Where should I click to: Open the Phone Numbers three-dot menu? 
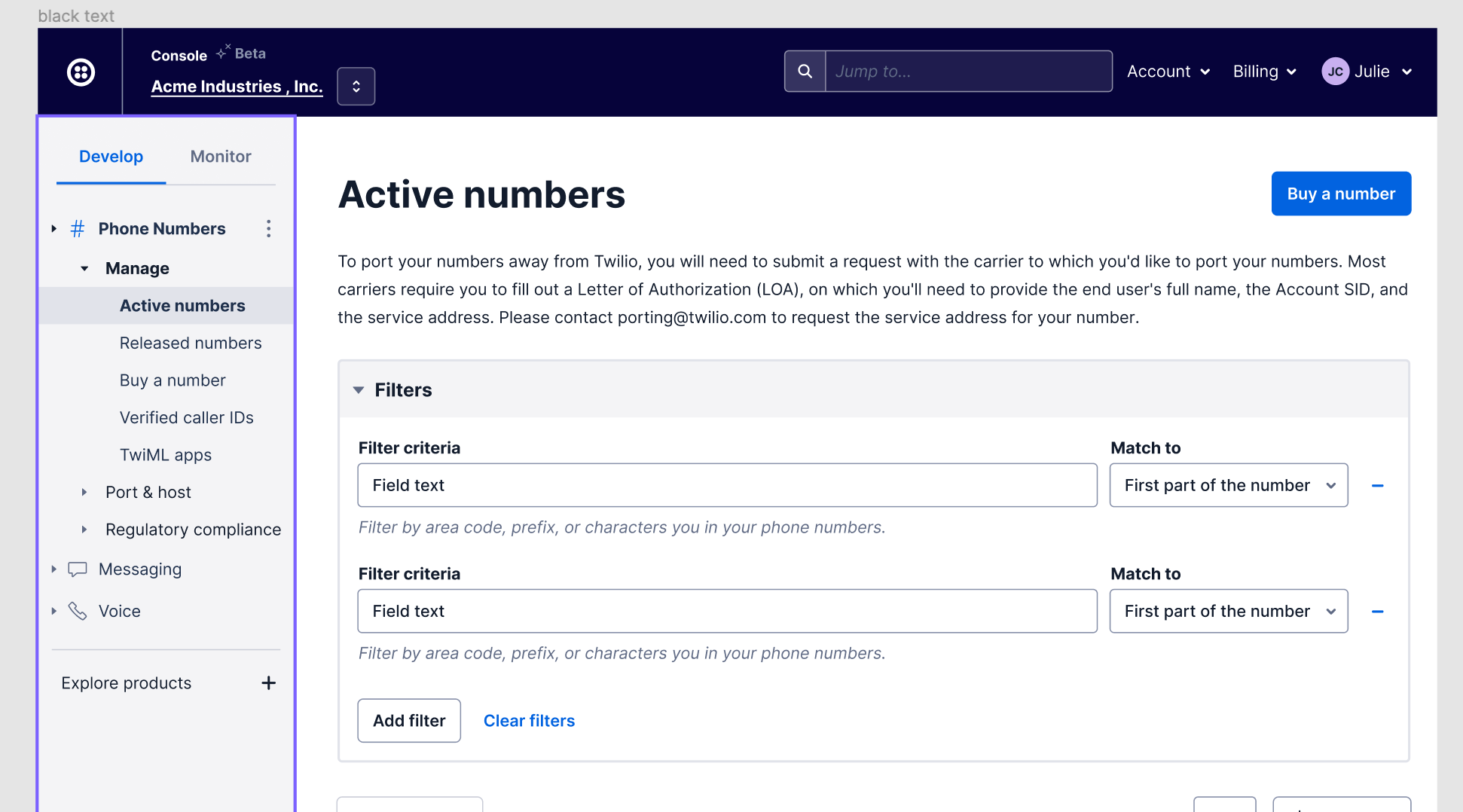(268, 229)
